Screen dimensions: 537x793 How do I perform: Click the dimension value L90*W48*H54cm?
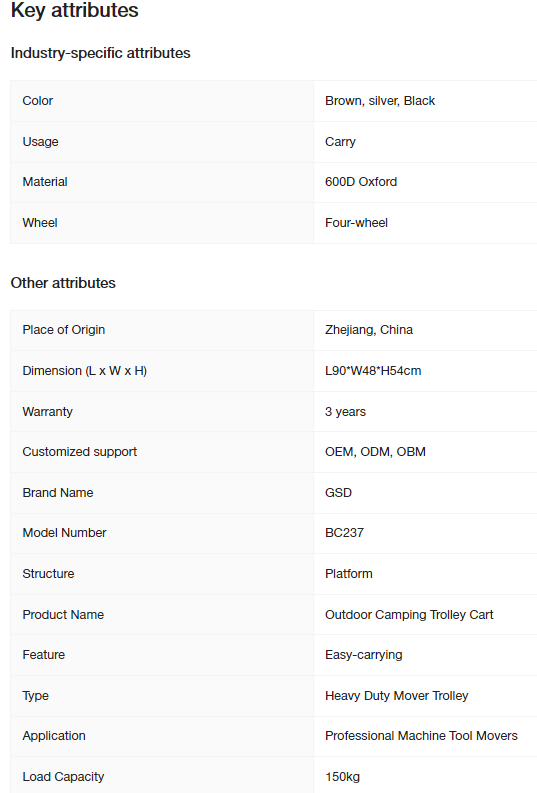pos(373,371)
